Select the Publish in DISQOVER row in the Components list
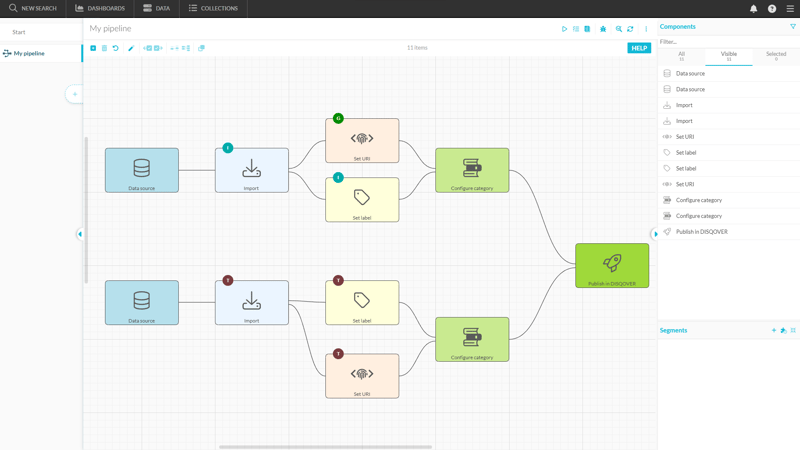The image size is (800, 450). coord(729,232)
